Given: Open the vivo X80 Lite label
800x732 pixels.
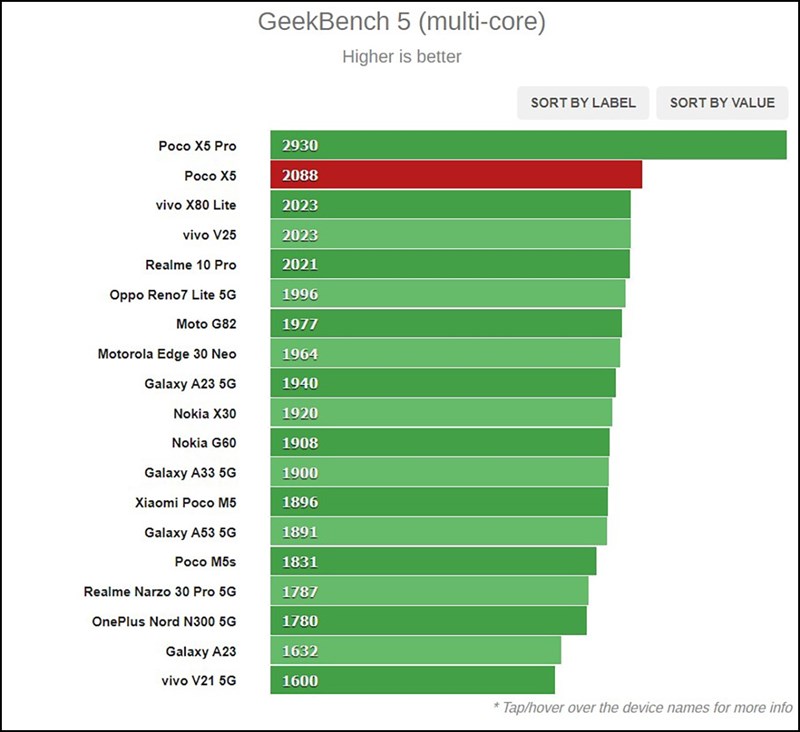Looking at the screenshot, I should [x=190, y=206].
